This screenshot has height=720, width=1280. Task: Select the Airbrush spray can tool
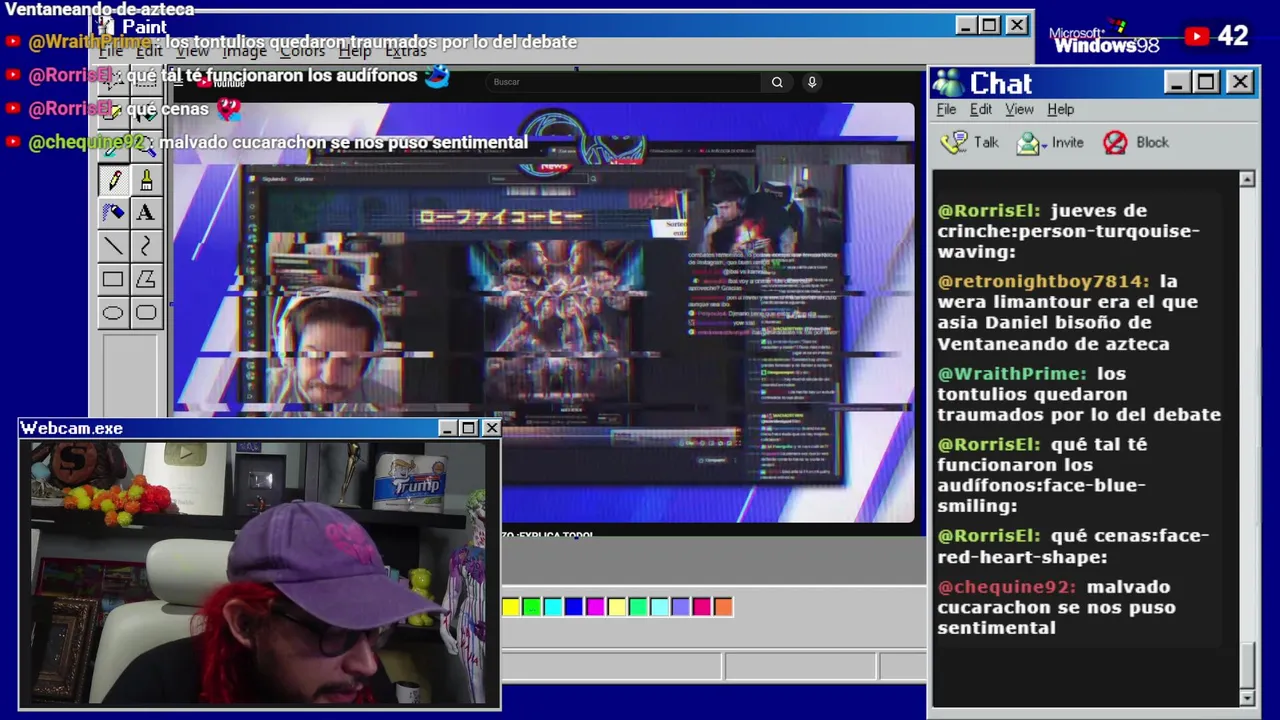pyautogui.click(x=113, y=213)
